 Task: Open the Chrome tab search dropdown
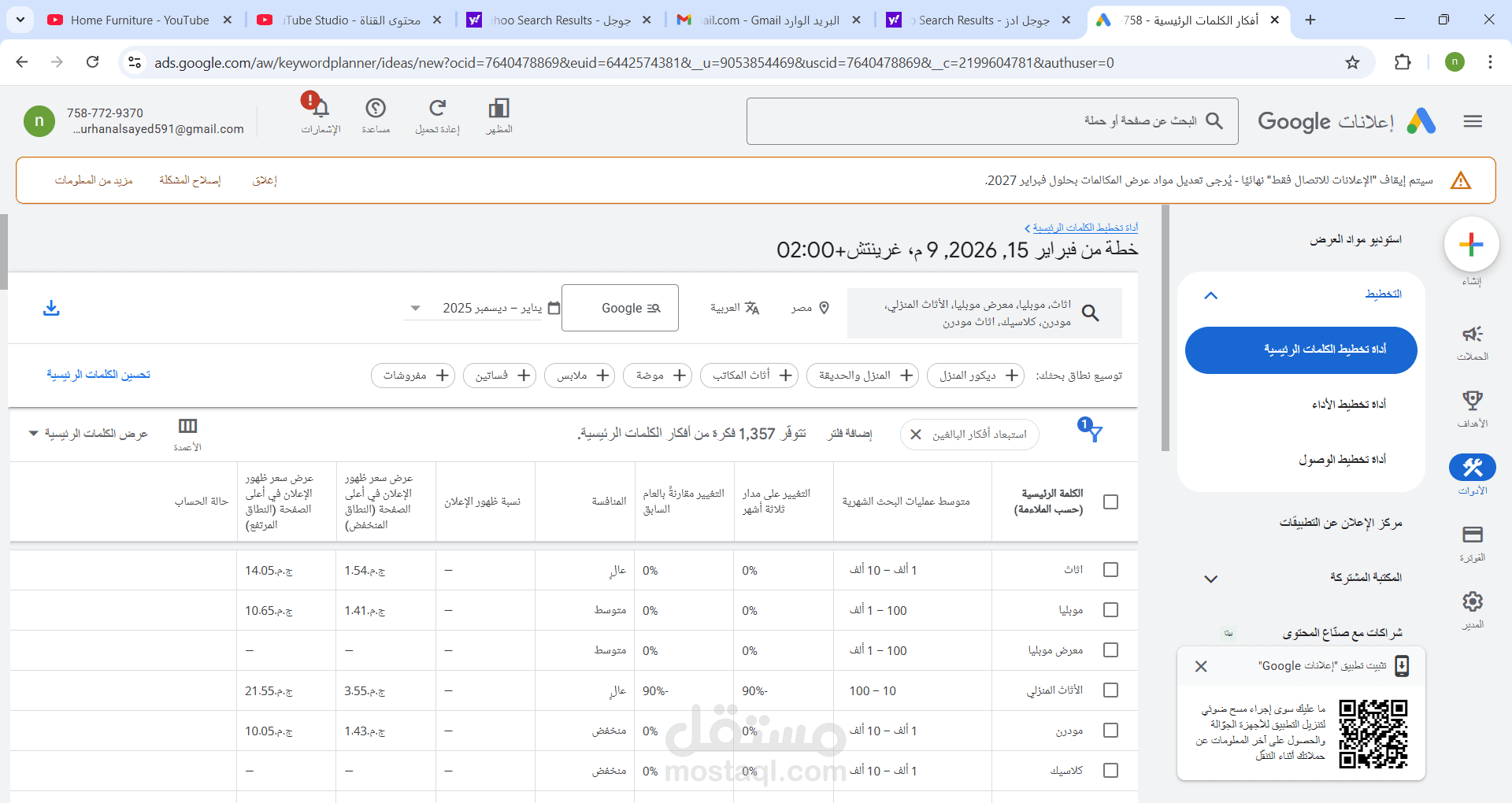tap(20, 20)
